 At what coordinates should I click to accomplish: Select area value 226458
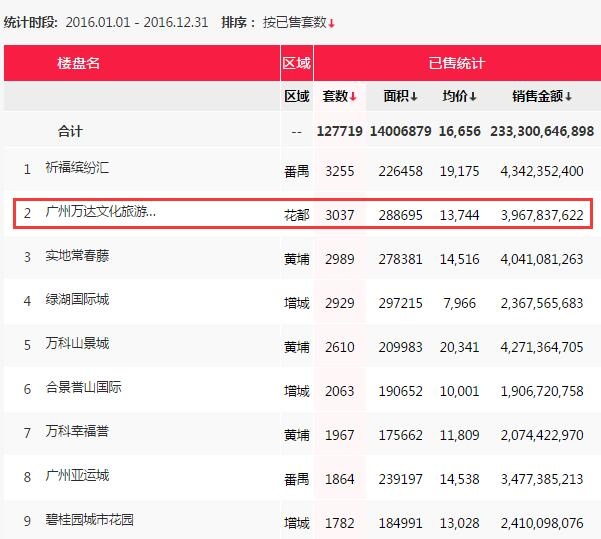(400, 171)
